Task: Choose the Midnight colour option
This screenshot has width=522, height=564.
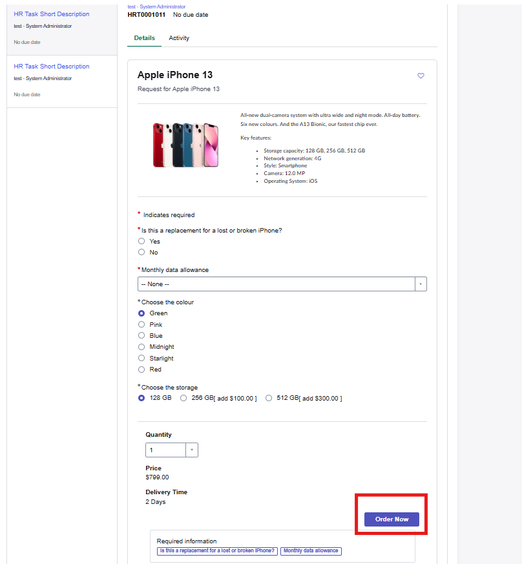Action: point(141,347)
